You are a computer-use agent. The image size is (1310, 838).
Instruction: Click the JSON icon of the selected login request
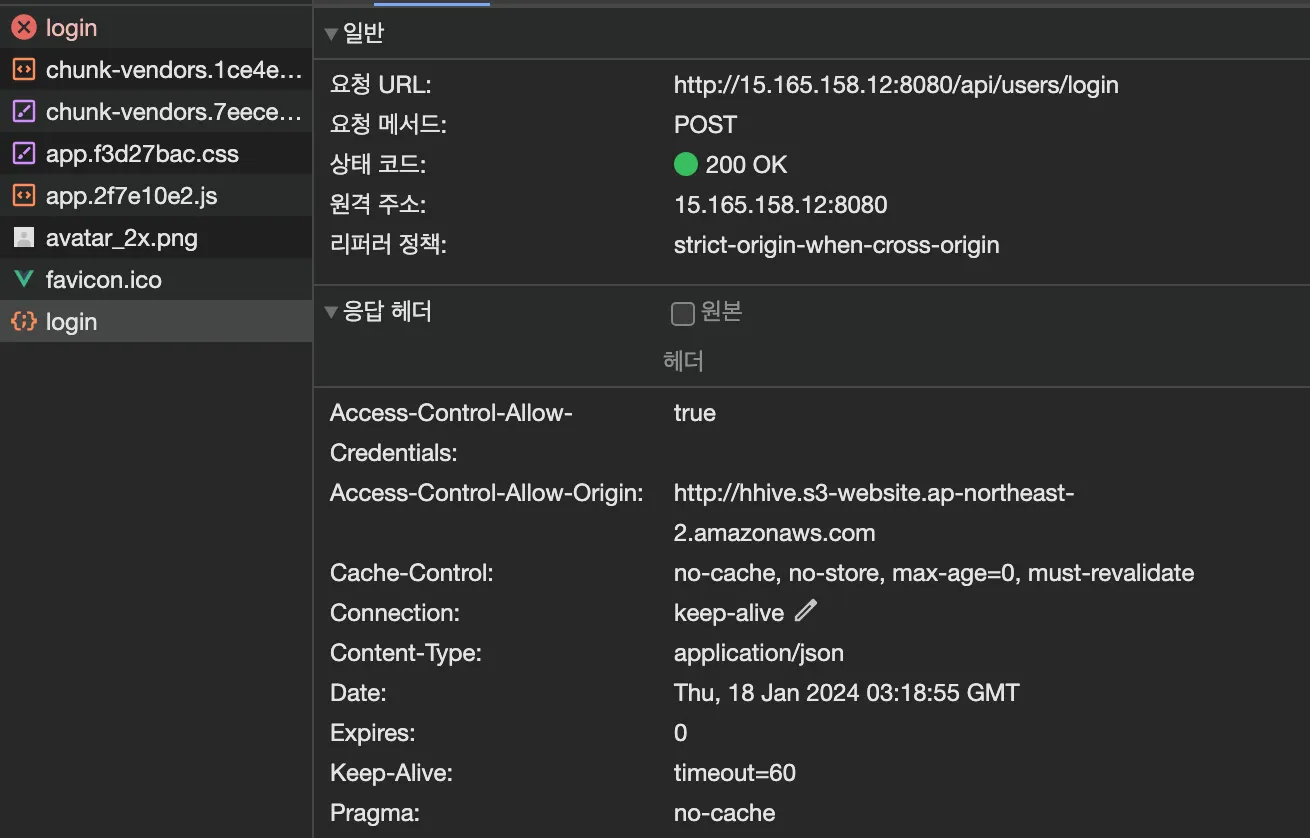tap(24, 322)
